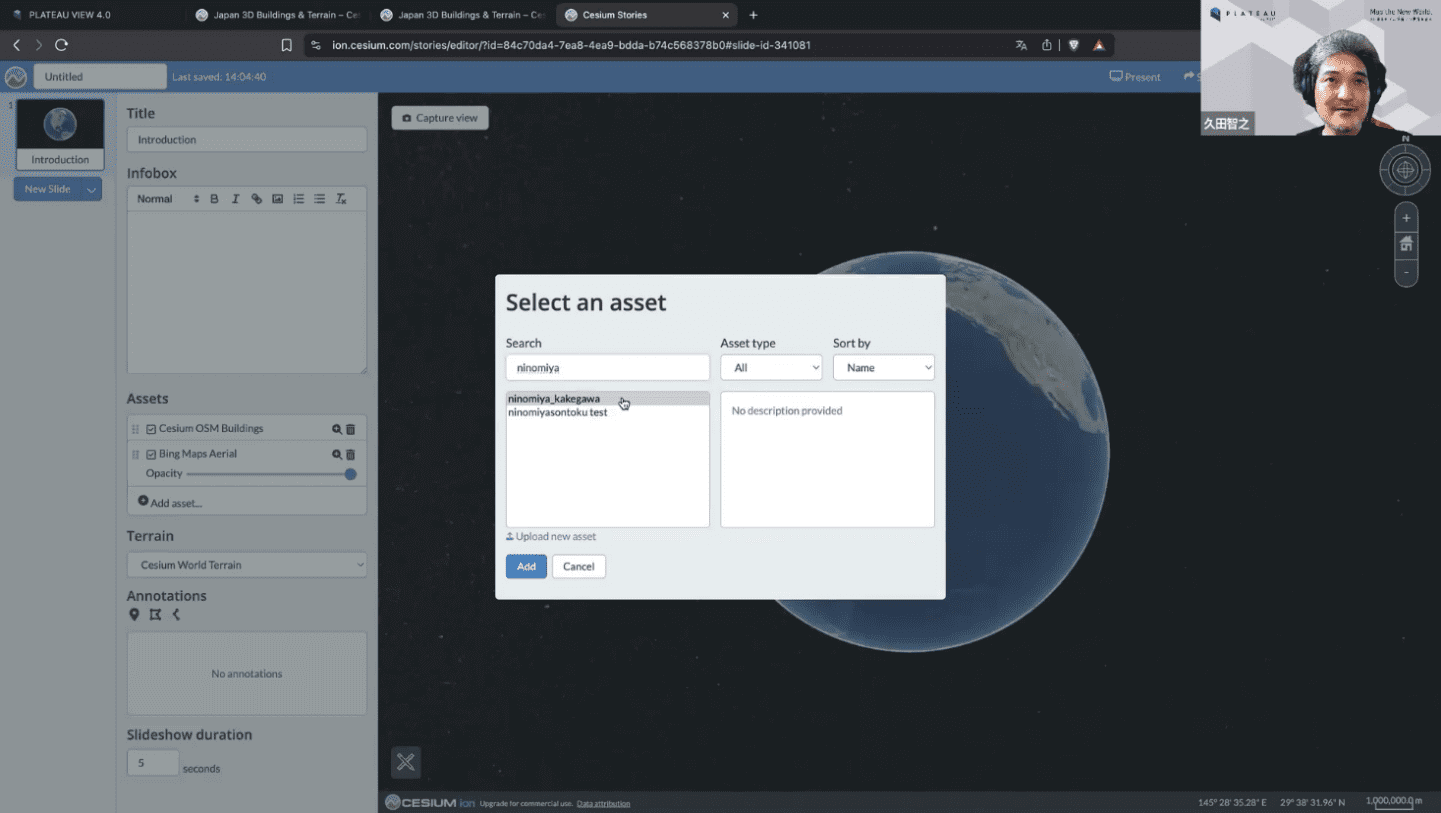Open the Sort by Name dropdown

click(x=883, y=368)
